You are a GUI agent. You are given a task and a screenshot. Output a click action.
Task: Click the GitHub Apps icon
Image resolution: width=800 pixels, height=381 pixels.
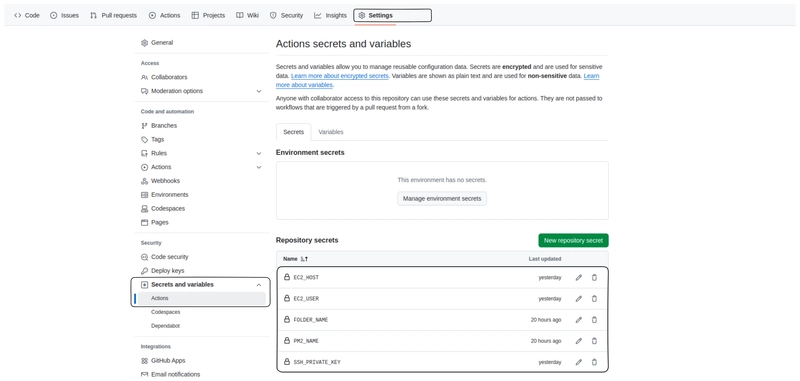[144, 361]
